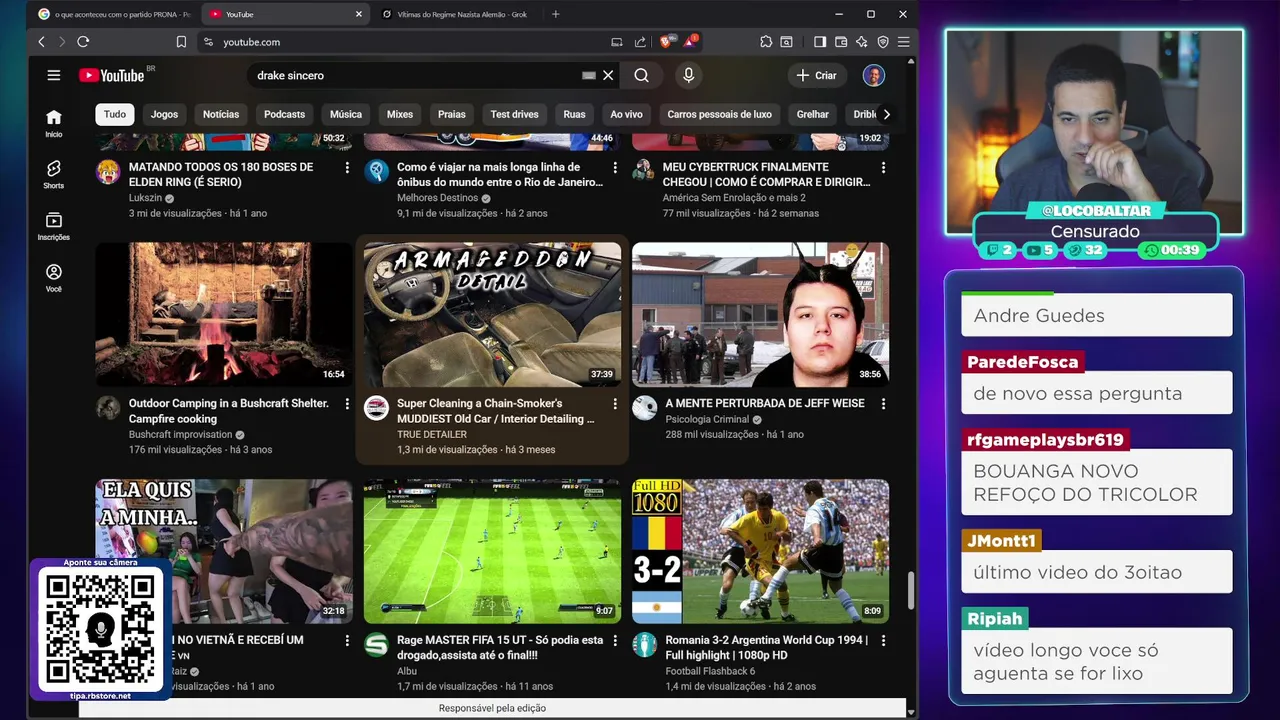Click the share page icon in address bar

640,42
